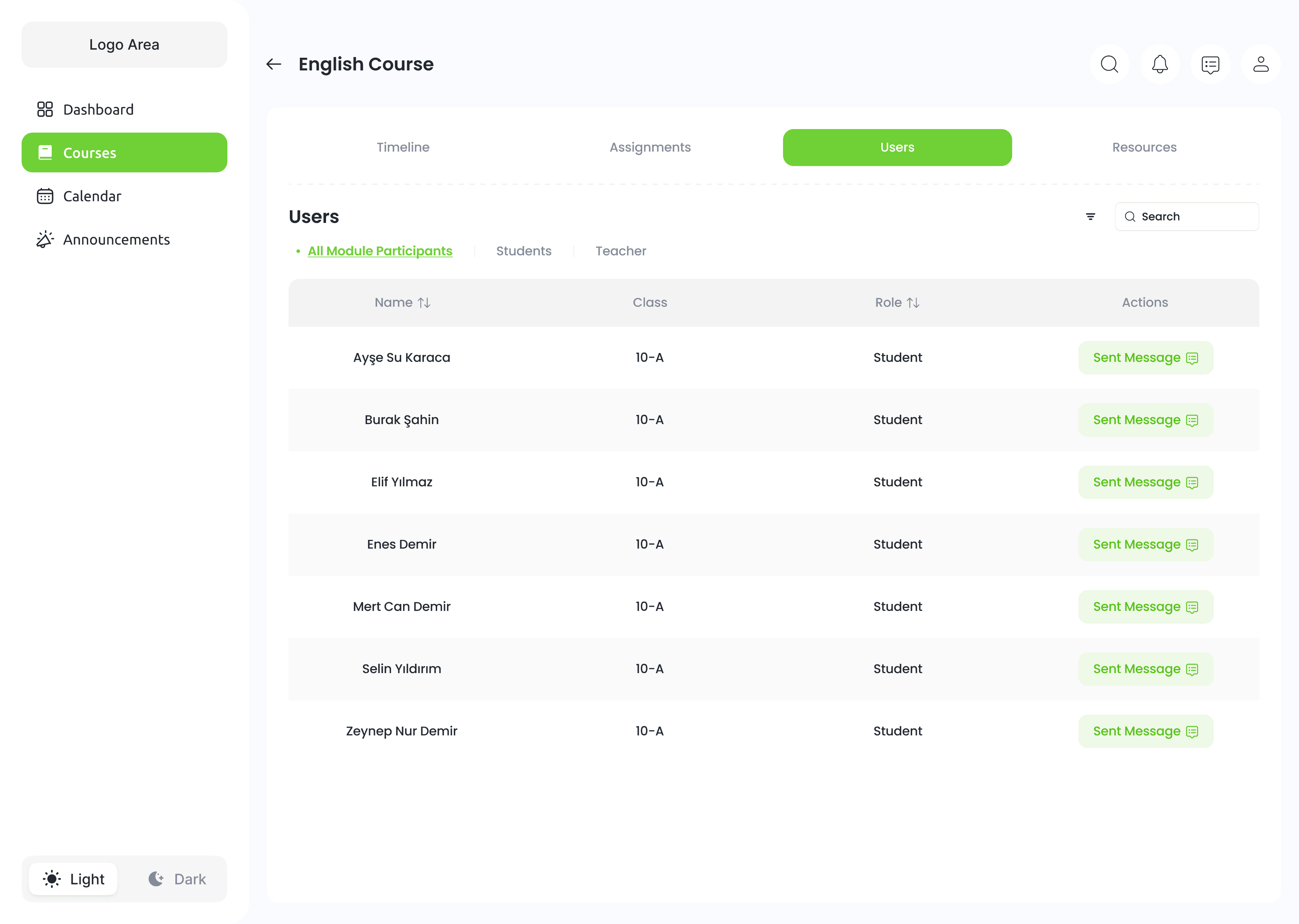This screenshot has width=1299, height=924.
Task: Open Dashboard from the sidebar
Action: pos(98,109)
